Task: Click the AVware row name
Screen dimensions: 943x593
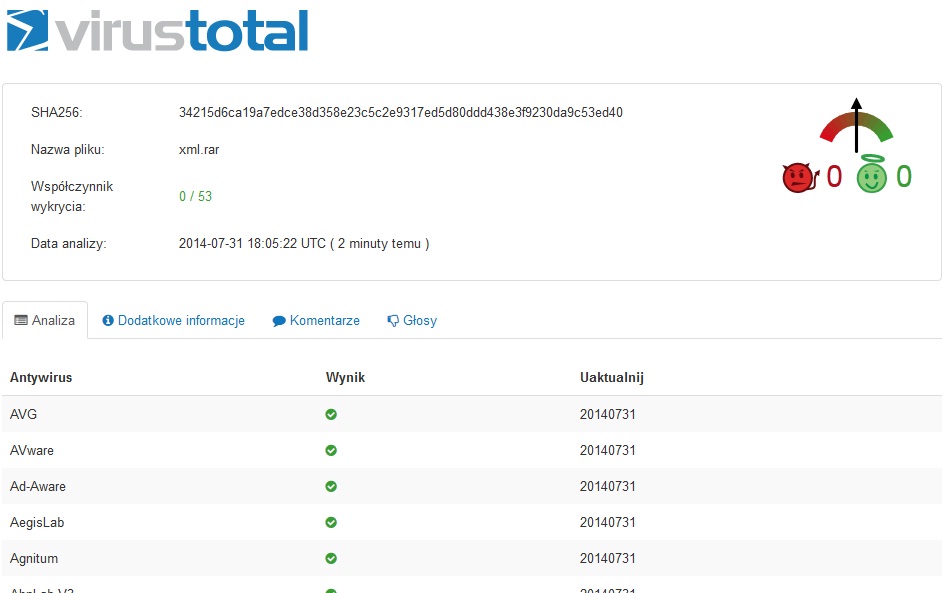Action: pyautogui.click(x=32, y=450)
